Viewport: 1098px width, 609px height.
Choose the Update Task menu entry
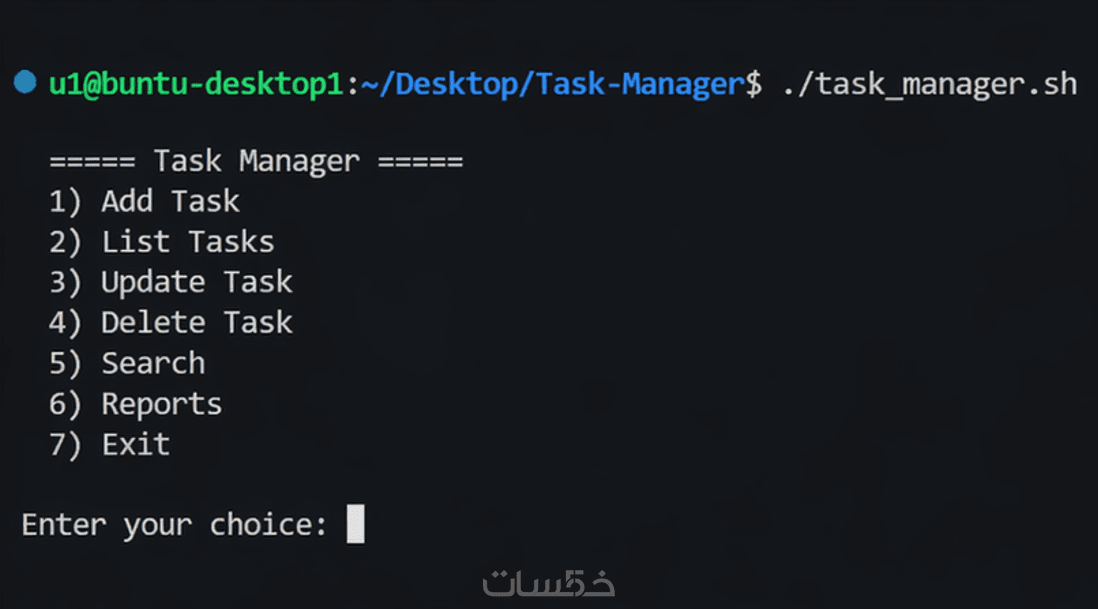[196, 282]
